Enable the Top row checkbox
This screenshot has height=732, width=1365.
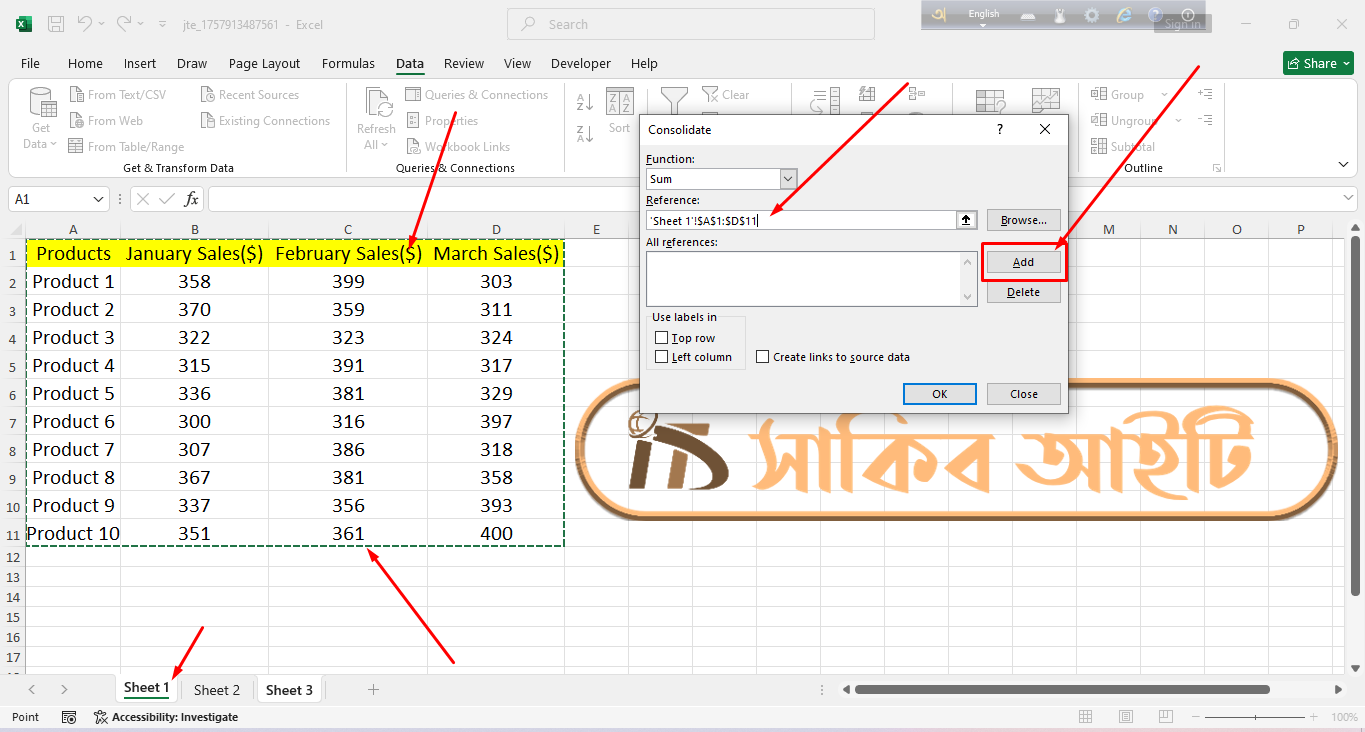[661, 338]
